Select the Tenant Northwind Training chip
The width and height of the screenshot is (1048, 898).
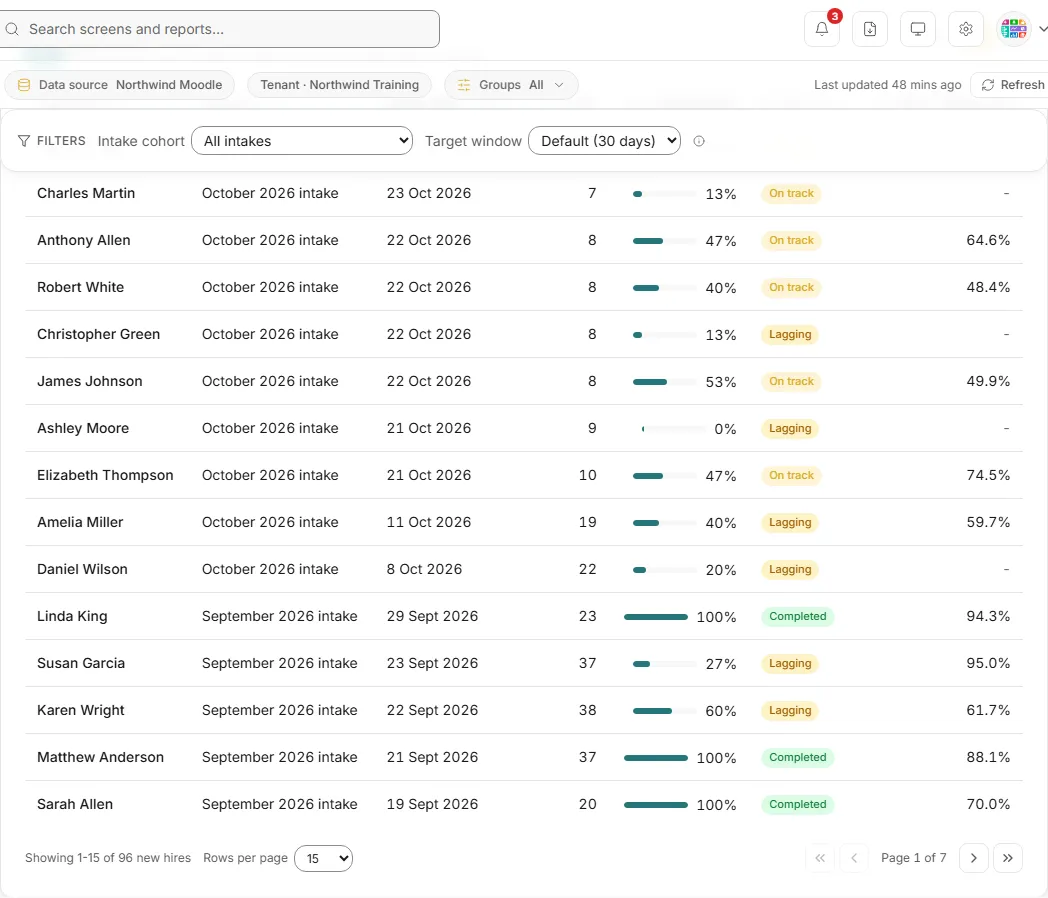(340, 85)
